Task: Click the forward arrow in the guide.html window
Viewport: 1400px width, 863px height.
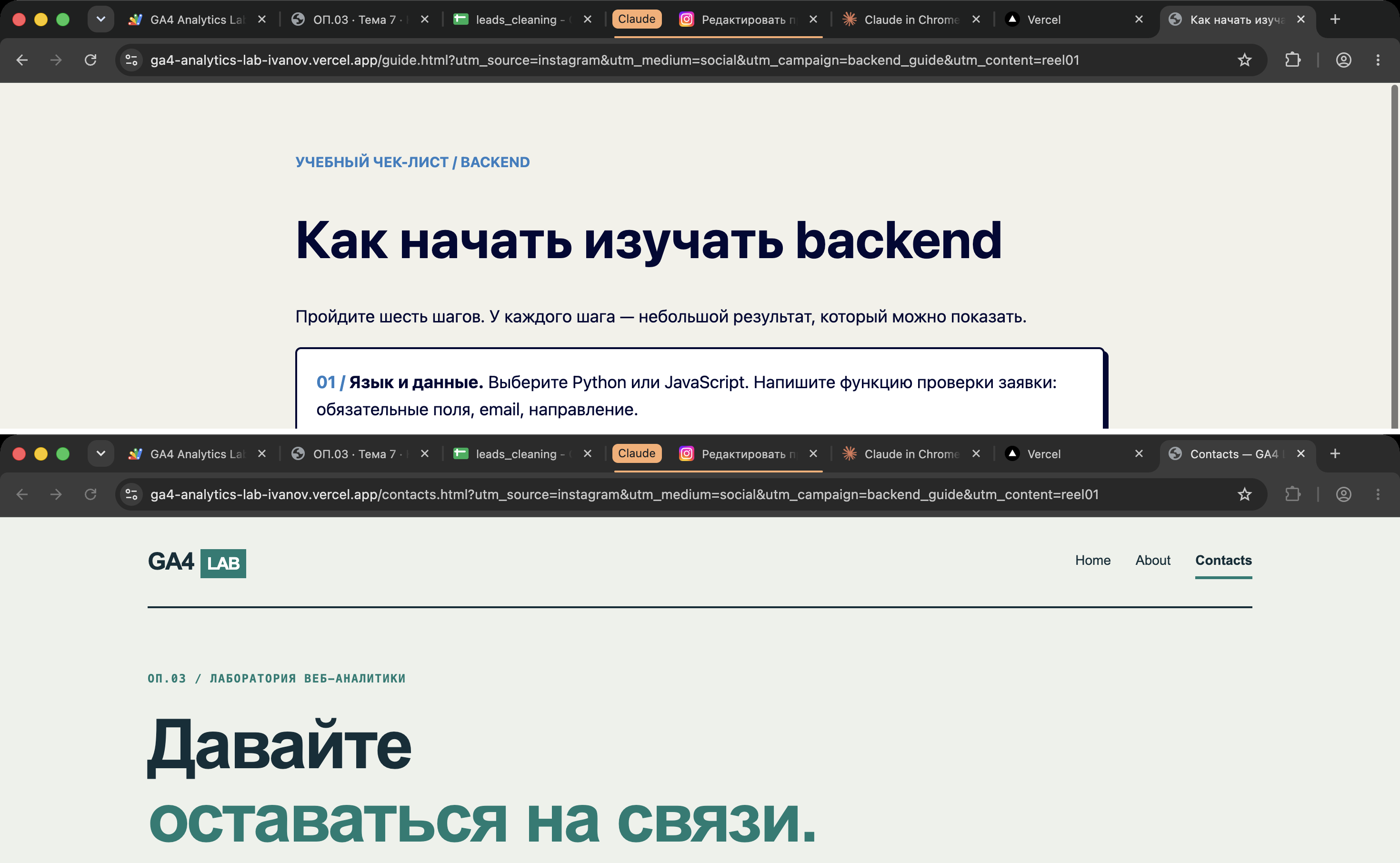Action: tap(56, 60)
